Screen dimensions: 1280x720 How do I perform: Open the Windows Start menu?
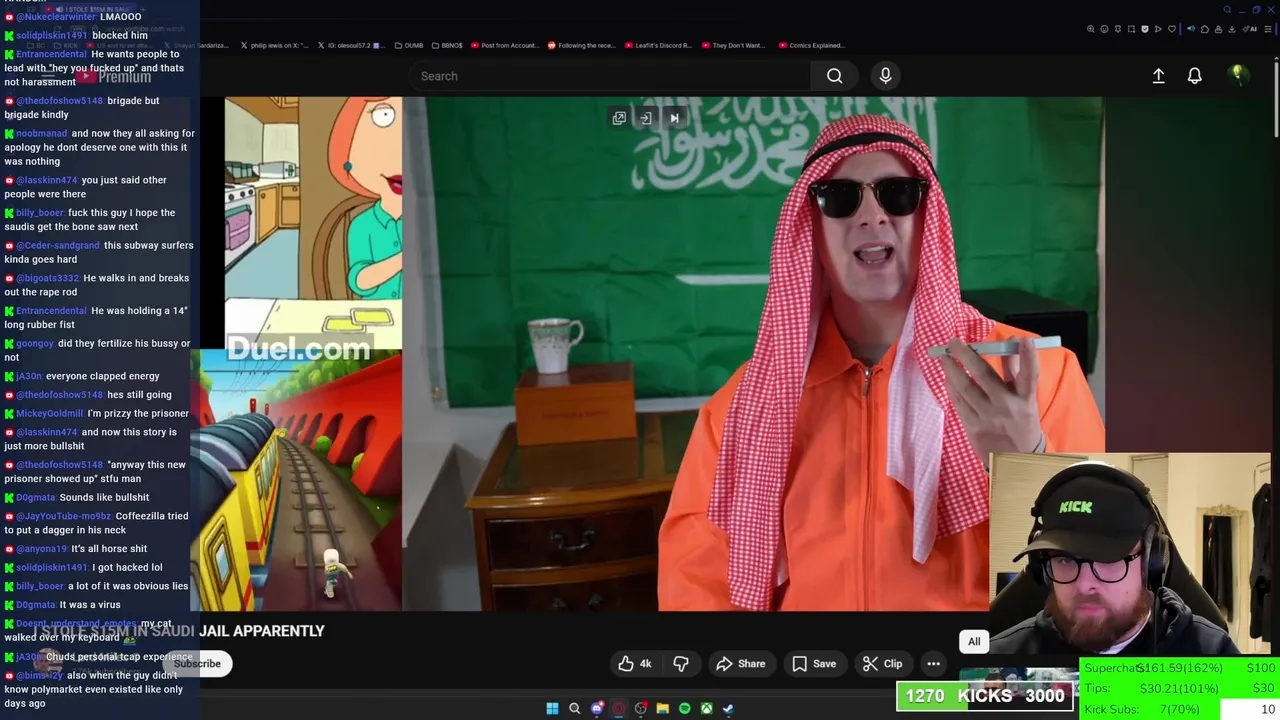[x=552, y=709]
